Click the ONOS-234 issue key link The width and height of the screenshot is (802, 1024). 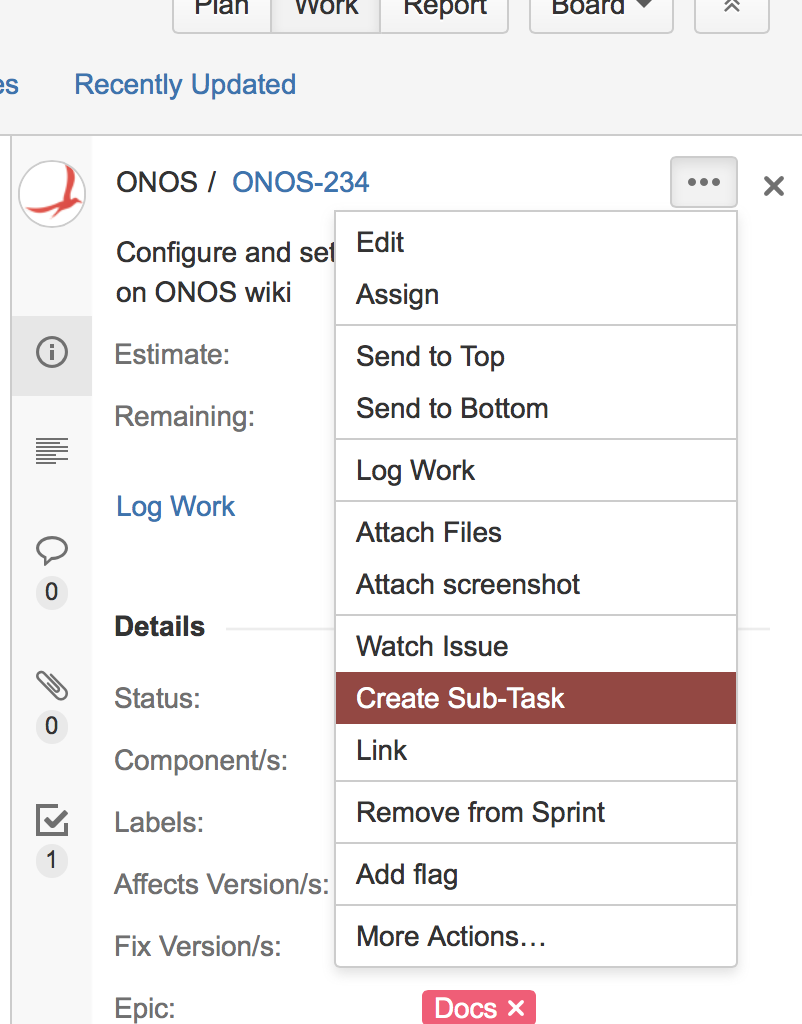coord(300,182)
